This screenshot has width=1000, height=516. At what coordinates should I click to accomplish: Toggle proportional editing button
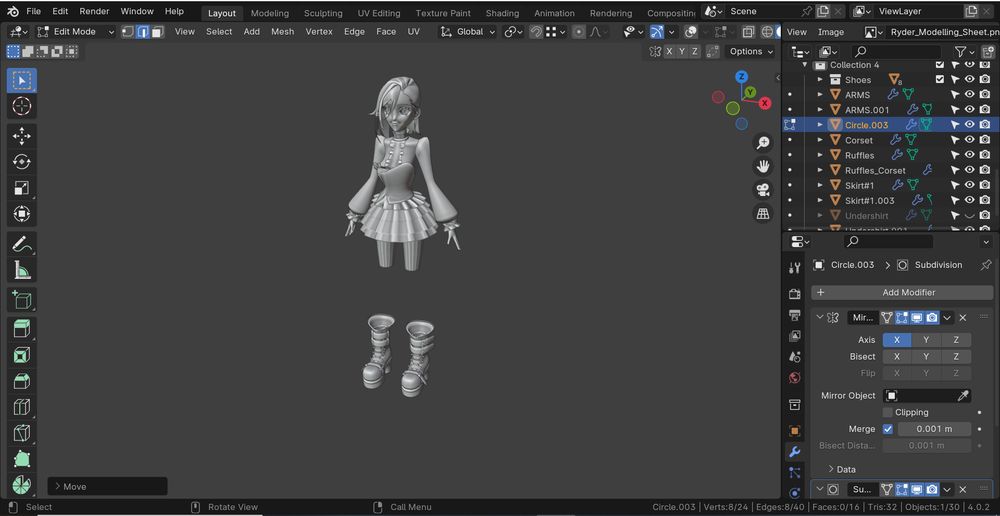click(x=579, y=31)
